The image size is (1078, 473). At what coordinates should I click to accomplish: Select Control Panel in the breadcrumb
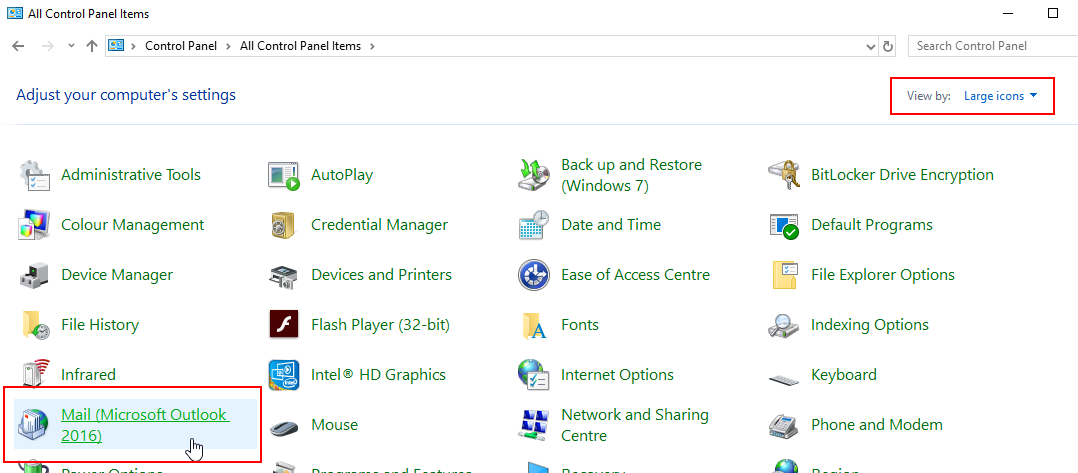point(181,46)
